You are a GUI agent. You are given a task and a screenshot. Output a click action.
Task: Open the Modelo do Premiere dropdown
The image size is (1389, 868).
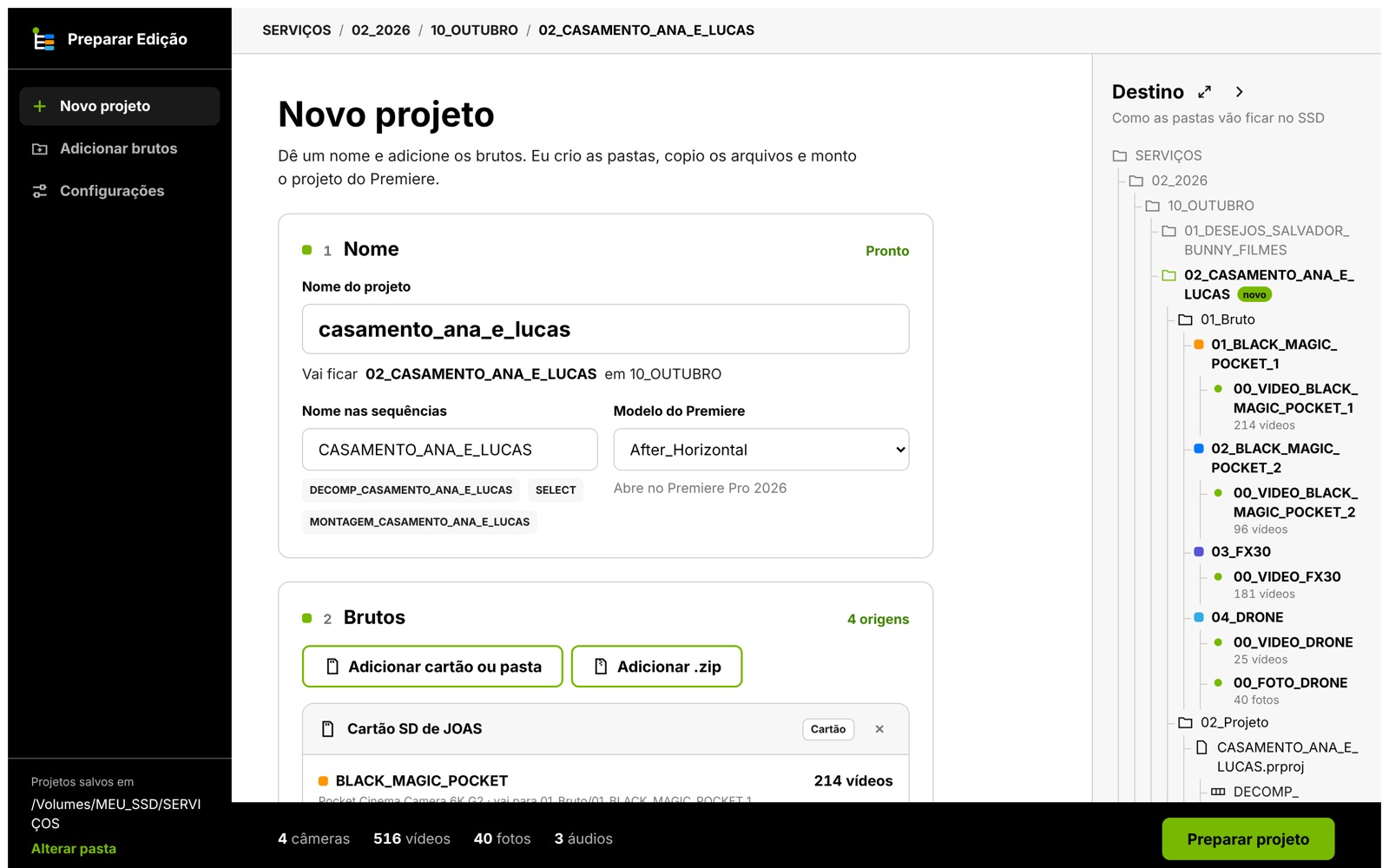[x=761, y=450]
